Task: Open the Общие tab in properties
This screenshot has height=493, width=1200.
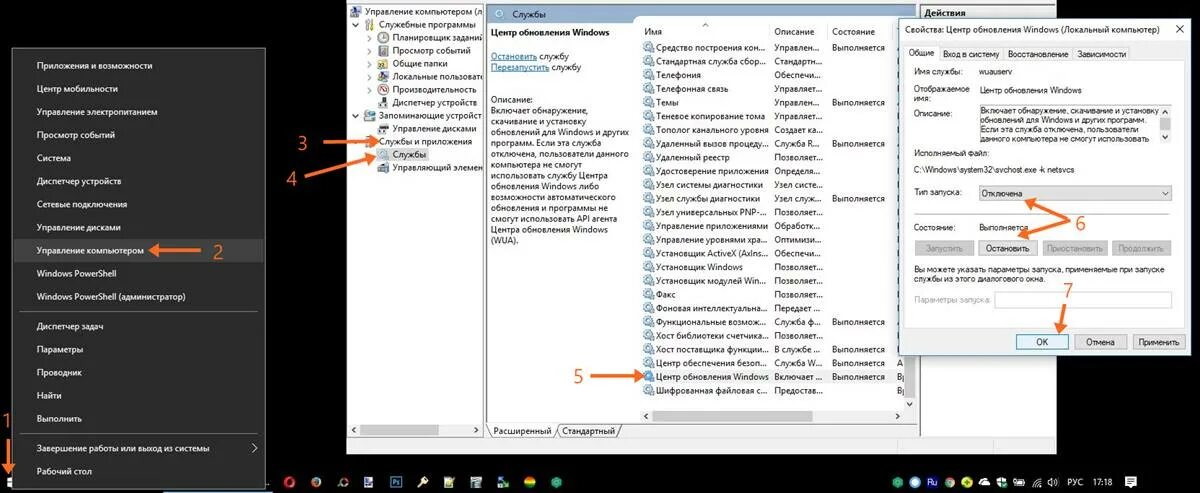Action: (921, 53)
